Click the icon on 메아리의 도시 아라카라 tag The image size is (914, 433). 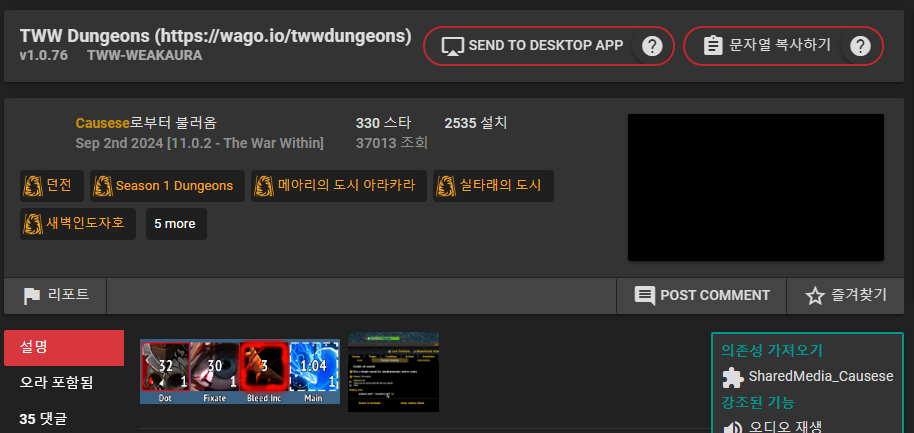(x=265, y=186)
